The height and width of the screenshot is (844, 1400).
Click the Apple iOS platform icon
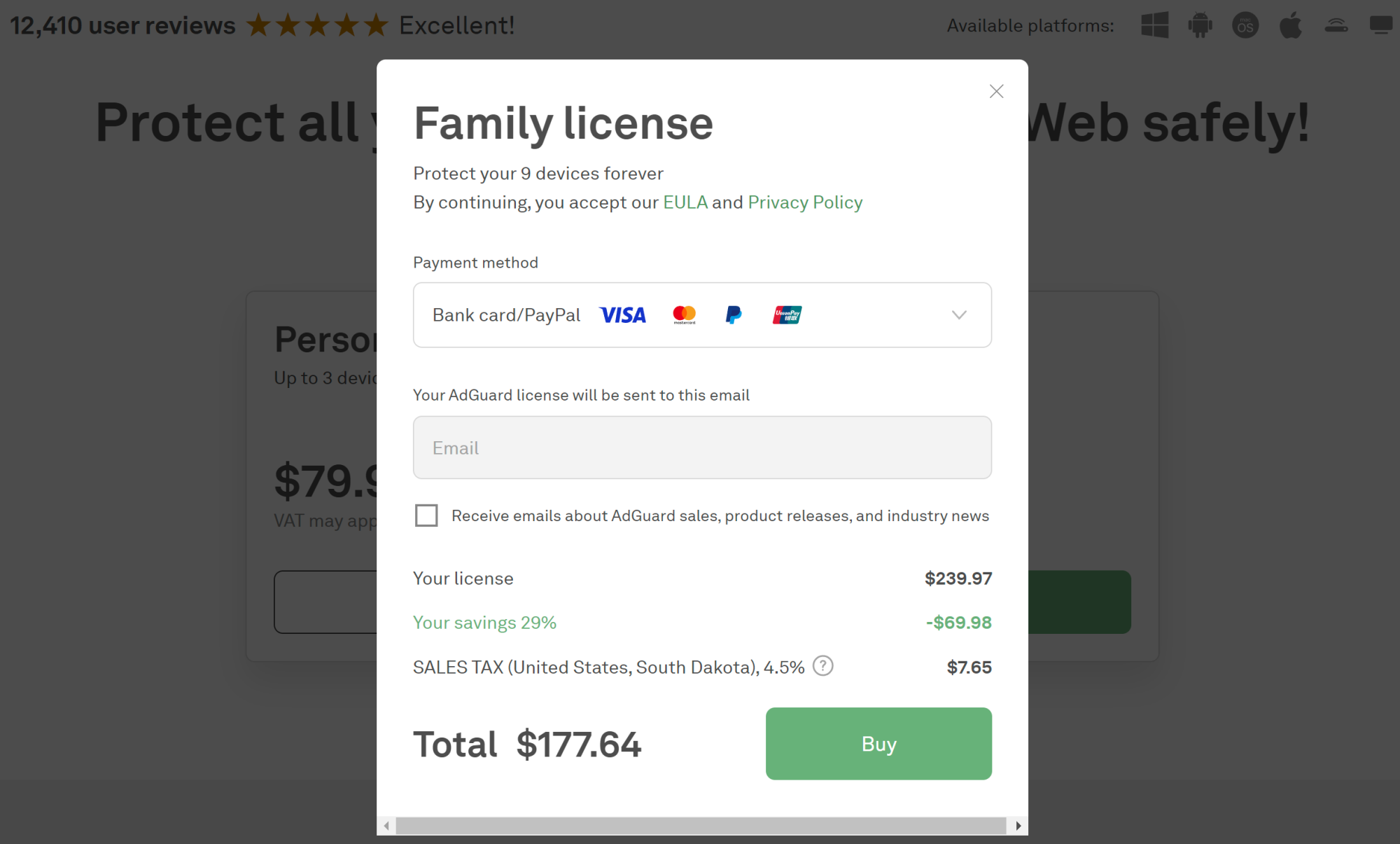[1290, 25]
